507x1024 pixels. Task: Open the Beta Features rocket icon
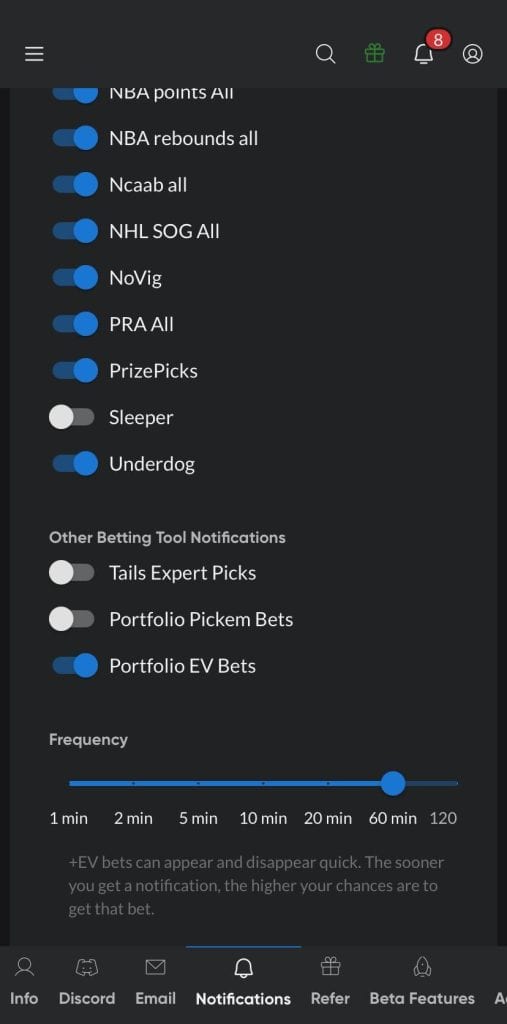point(422,967)
